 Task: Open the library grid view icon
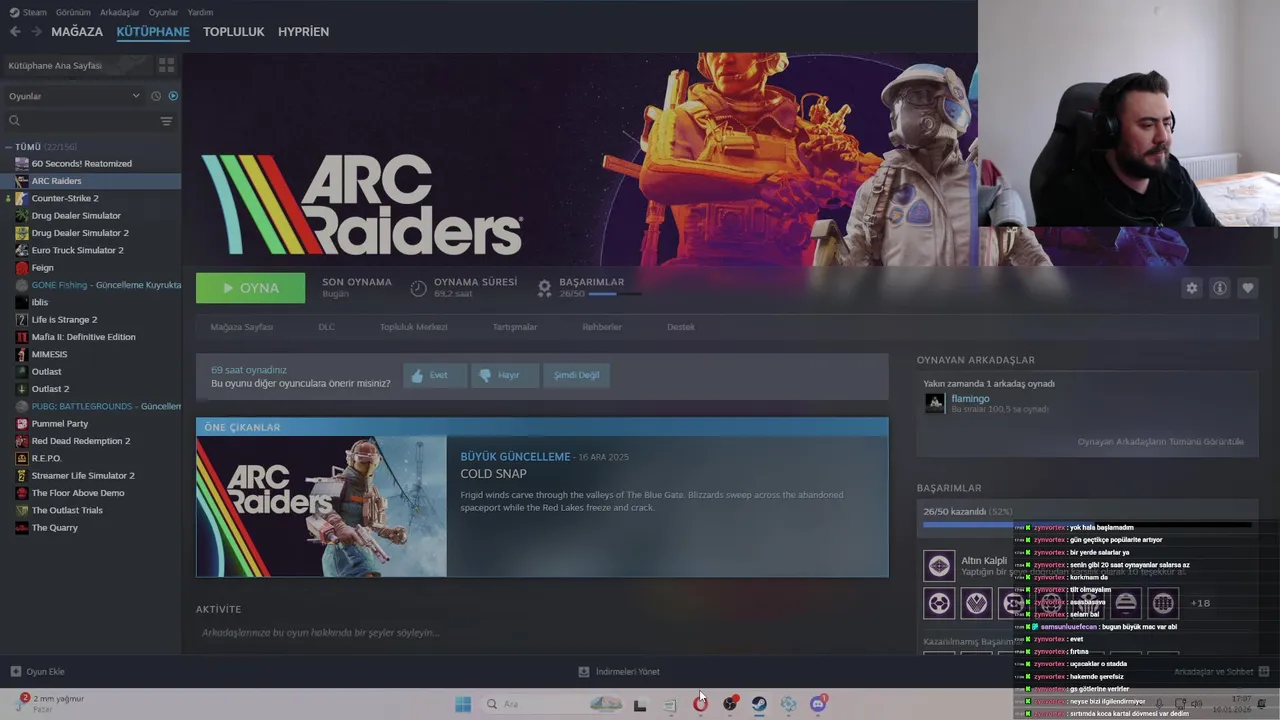(x=166, y=65)
